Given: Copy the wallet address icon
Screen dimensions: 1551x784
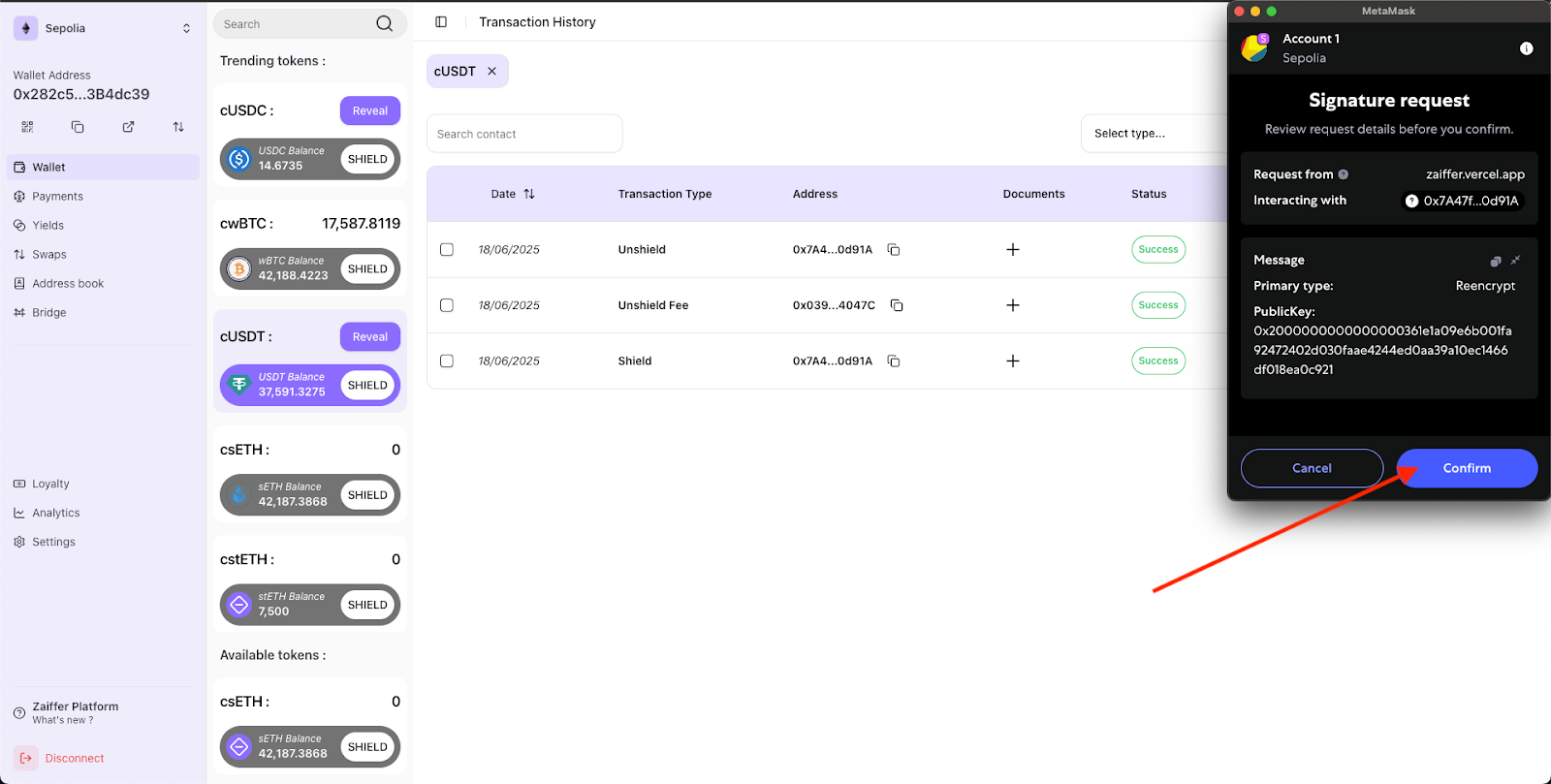Looking at the screenshot, I should click(x=78, y=127).
